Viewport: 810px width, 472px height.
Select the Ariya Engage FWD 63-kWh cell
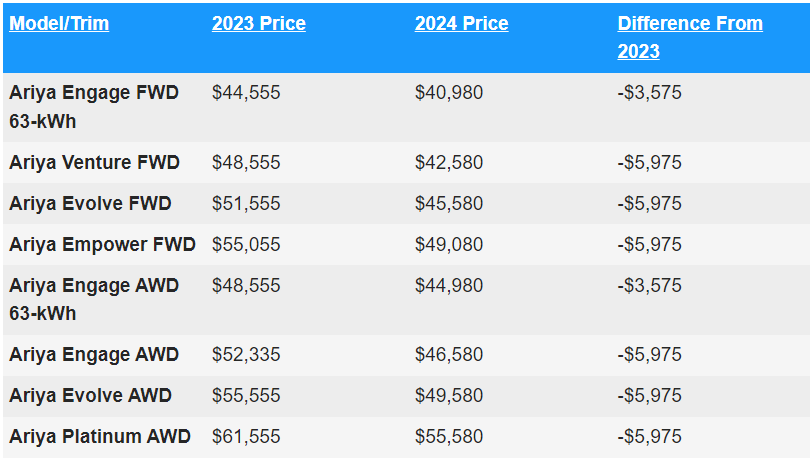pos(94,107)
